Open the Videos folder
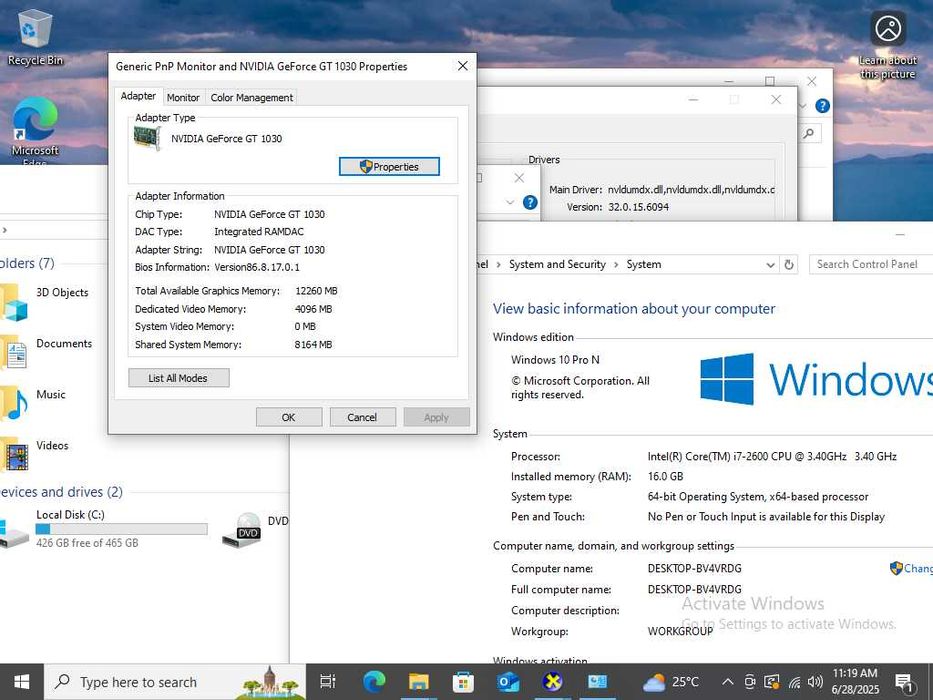 click(35, 454)
